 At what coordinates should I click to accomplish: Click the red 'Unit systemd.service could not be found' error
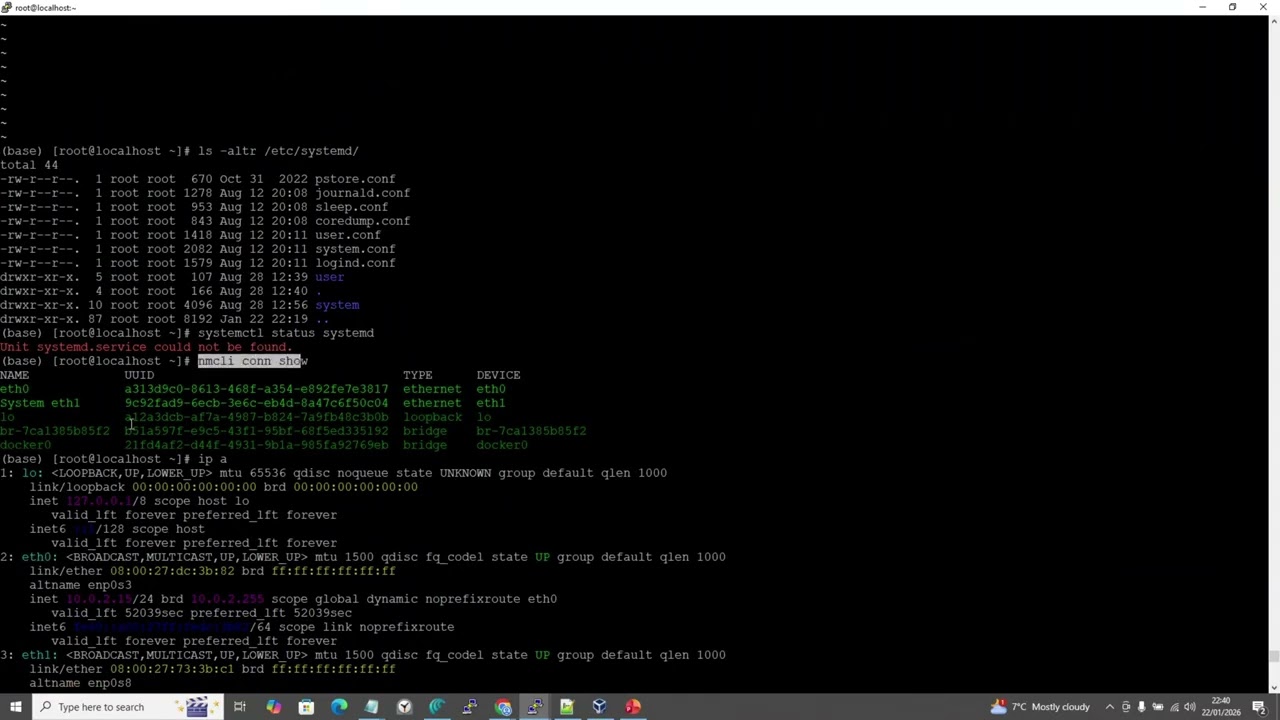coord(146,347)
